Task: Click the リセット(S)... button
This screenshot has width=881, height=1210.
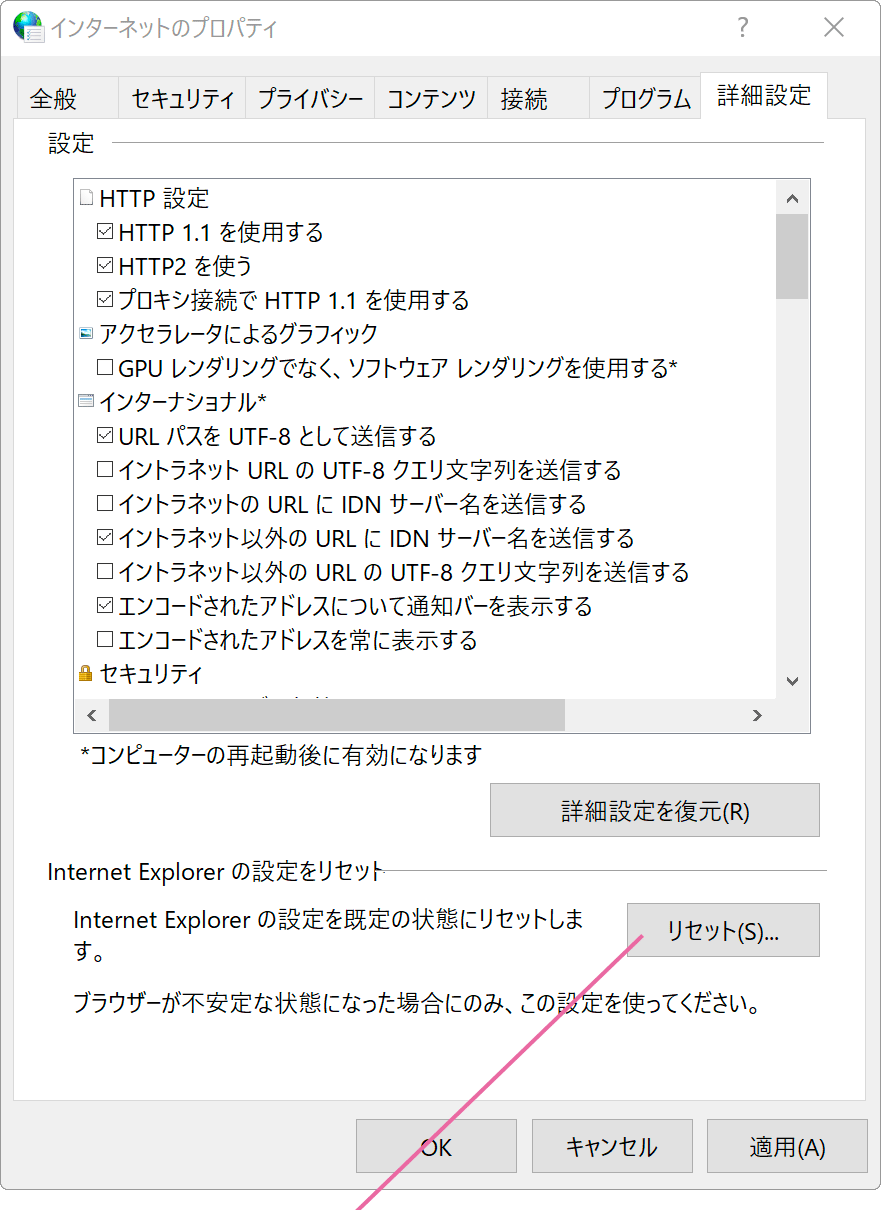Action: pos(723,931)
